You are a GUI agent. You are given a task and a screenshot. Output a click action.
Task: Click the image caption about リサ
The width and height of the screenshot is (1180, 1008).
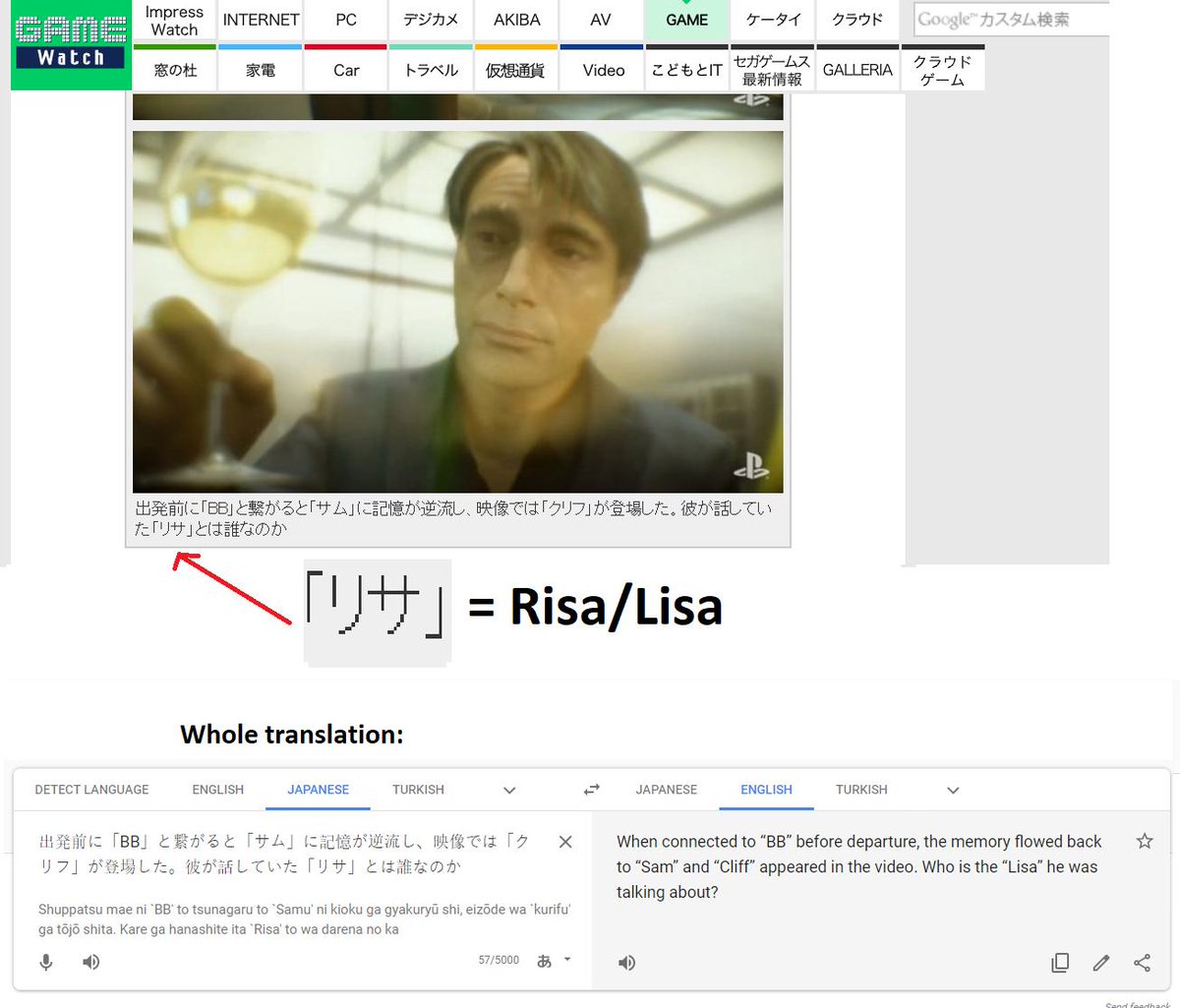pos(453,518)
